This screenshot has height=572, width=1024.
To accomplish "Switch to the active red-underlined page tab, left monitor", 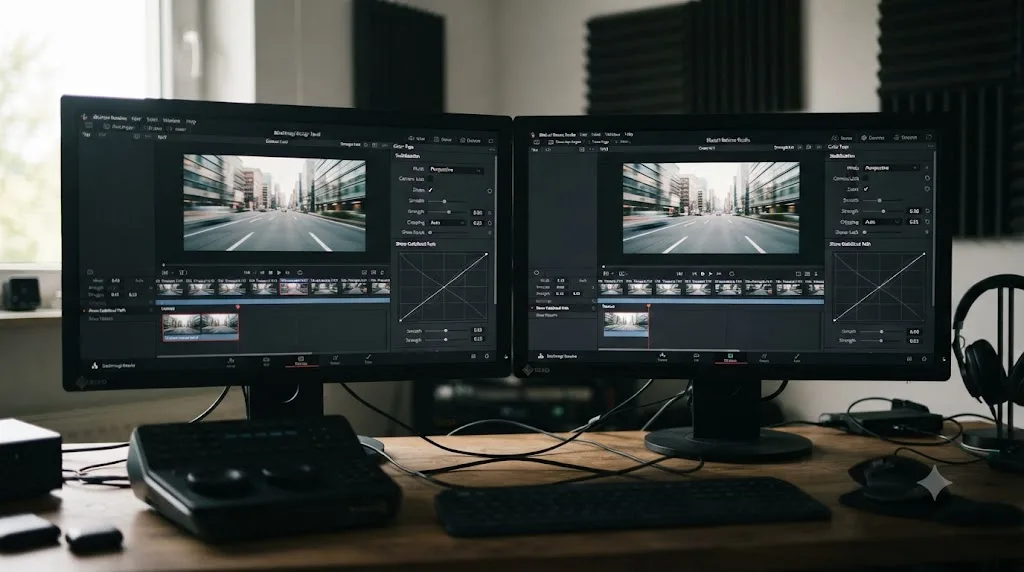I will (301, 360).
